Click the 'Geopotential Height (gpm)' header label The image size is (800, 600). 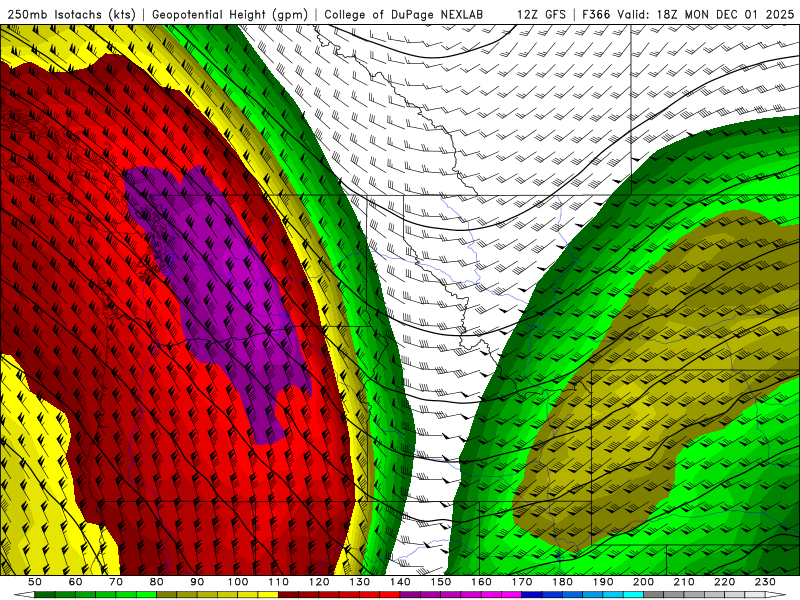(x=230, y=15)
